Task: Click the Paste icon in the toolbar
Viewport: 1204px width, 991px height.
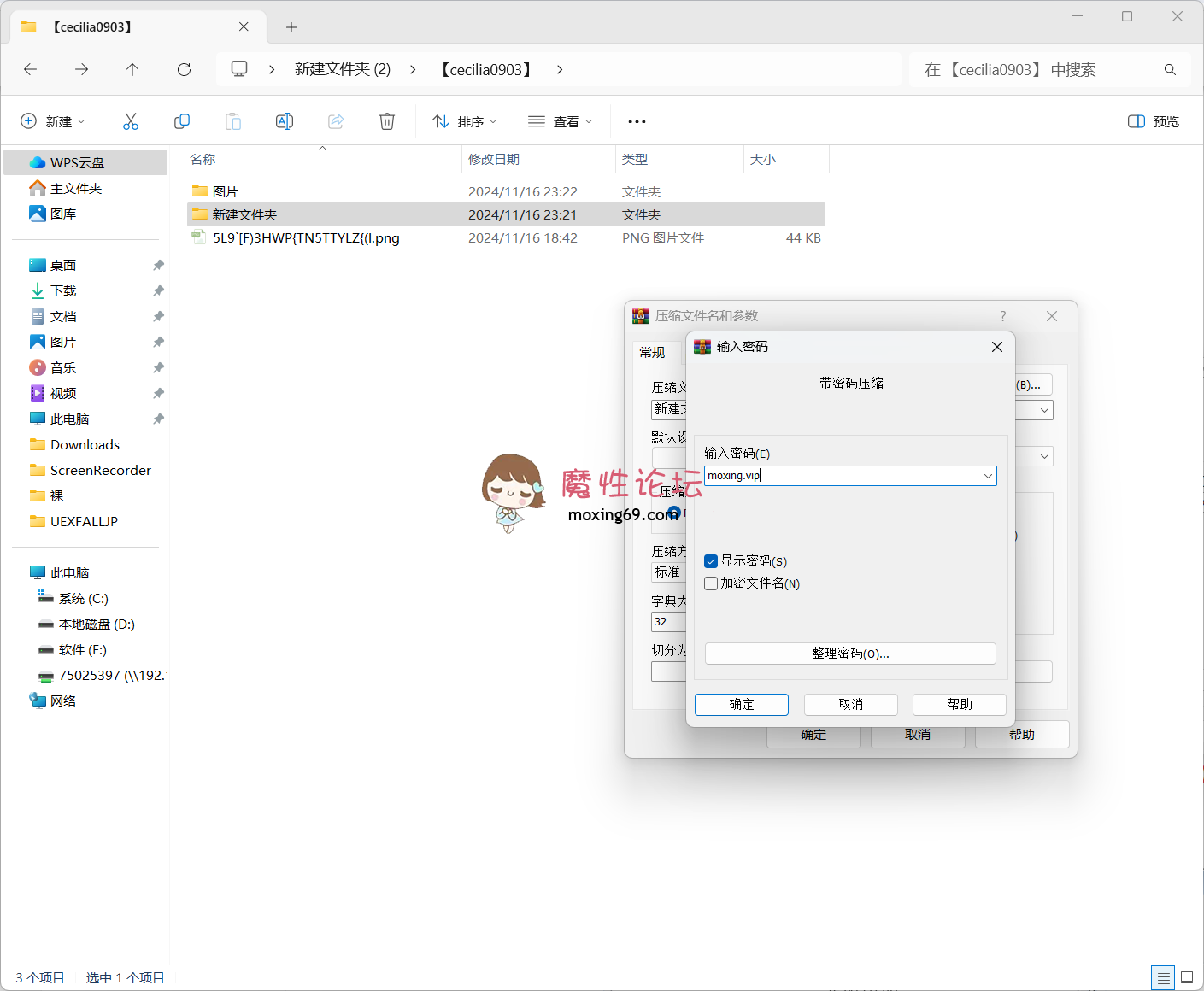Action: (232, 120)
